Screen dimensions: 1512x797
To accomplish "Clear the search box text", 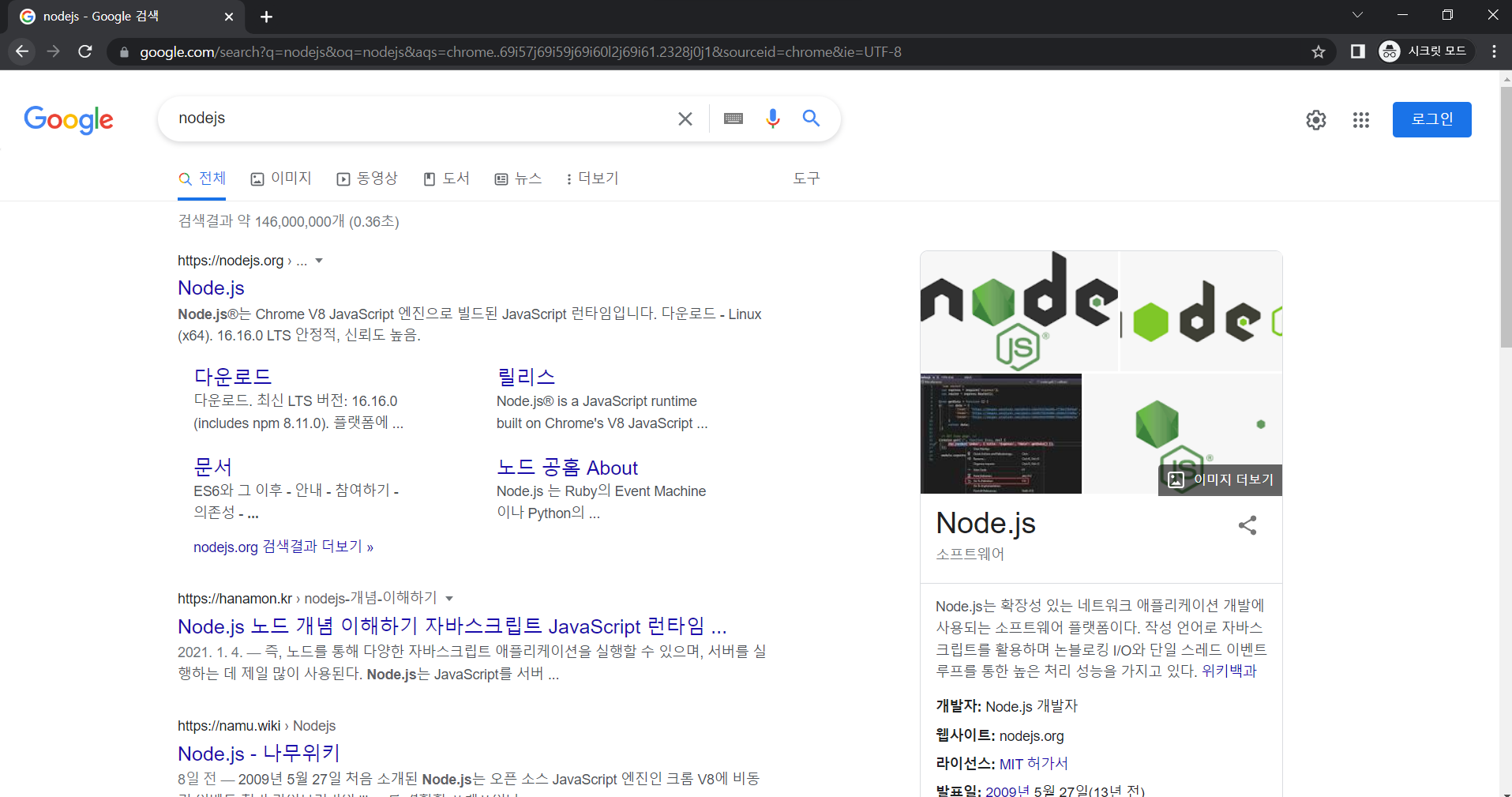I will coord(685,118).
